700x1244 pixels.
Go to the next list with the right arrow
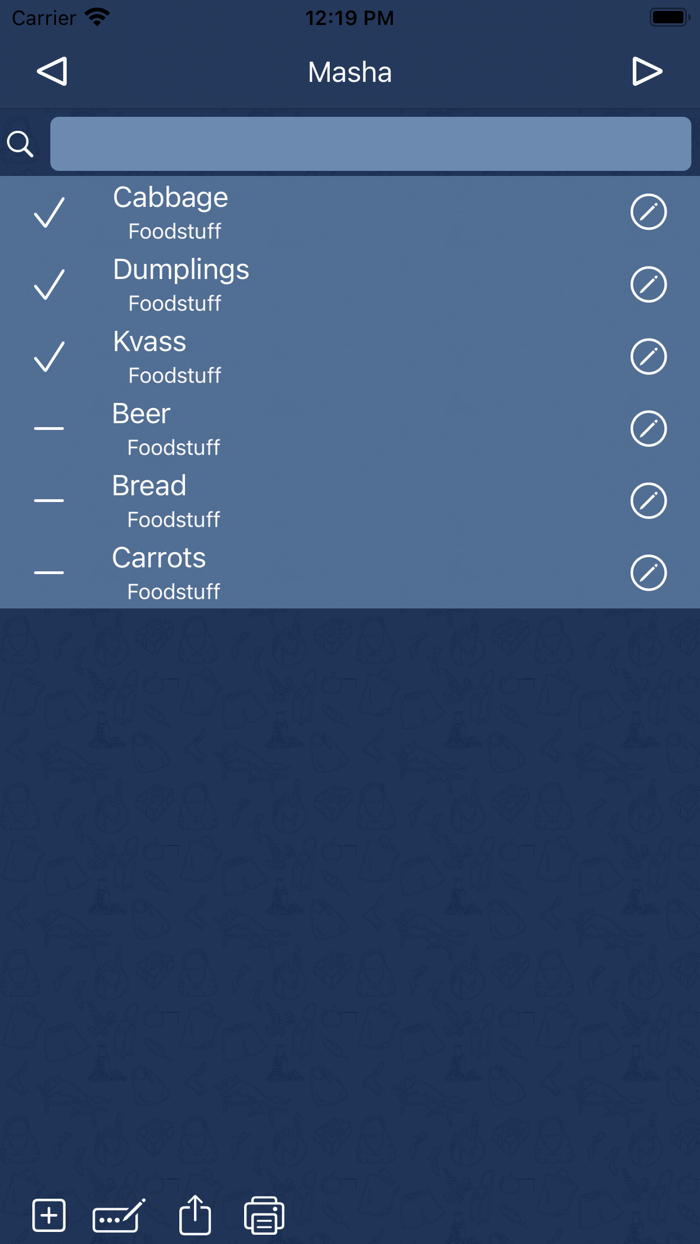point(648,71)
